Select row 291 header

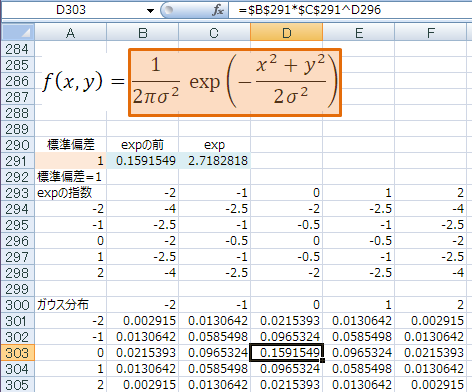(18, 161)
